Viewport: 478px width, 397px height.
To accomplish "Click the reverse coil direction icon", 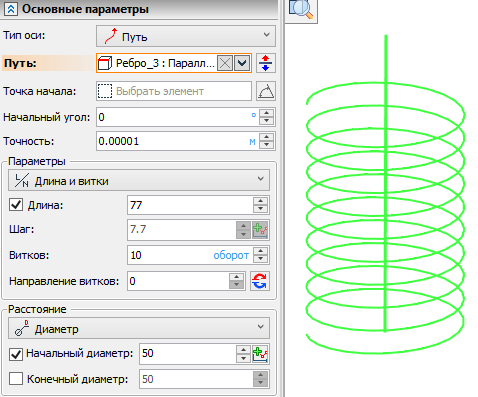I will 260,281.
